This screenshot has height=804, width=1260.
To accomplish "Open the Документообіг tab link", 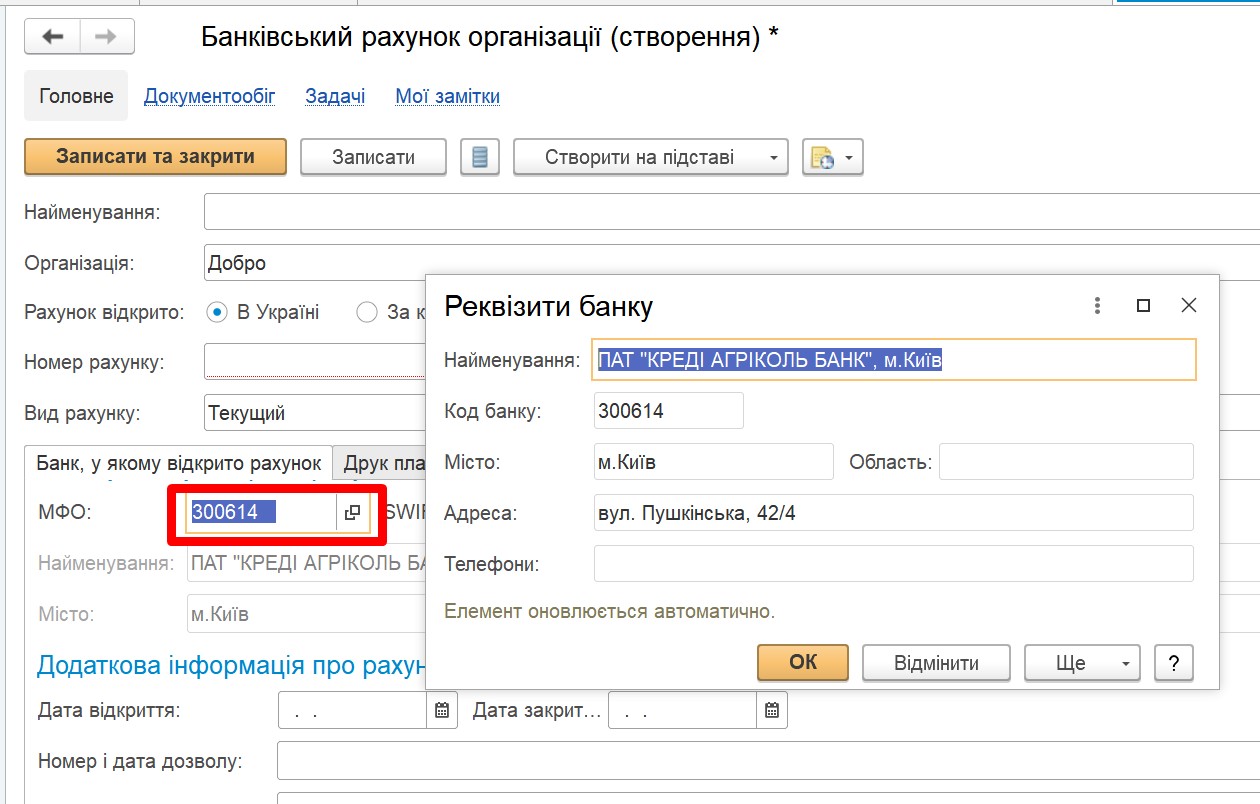I will coord(210,96).
